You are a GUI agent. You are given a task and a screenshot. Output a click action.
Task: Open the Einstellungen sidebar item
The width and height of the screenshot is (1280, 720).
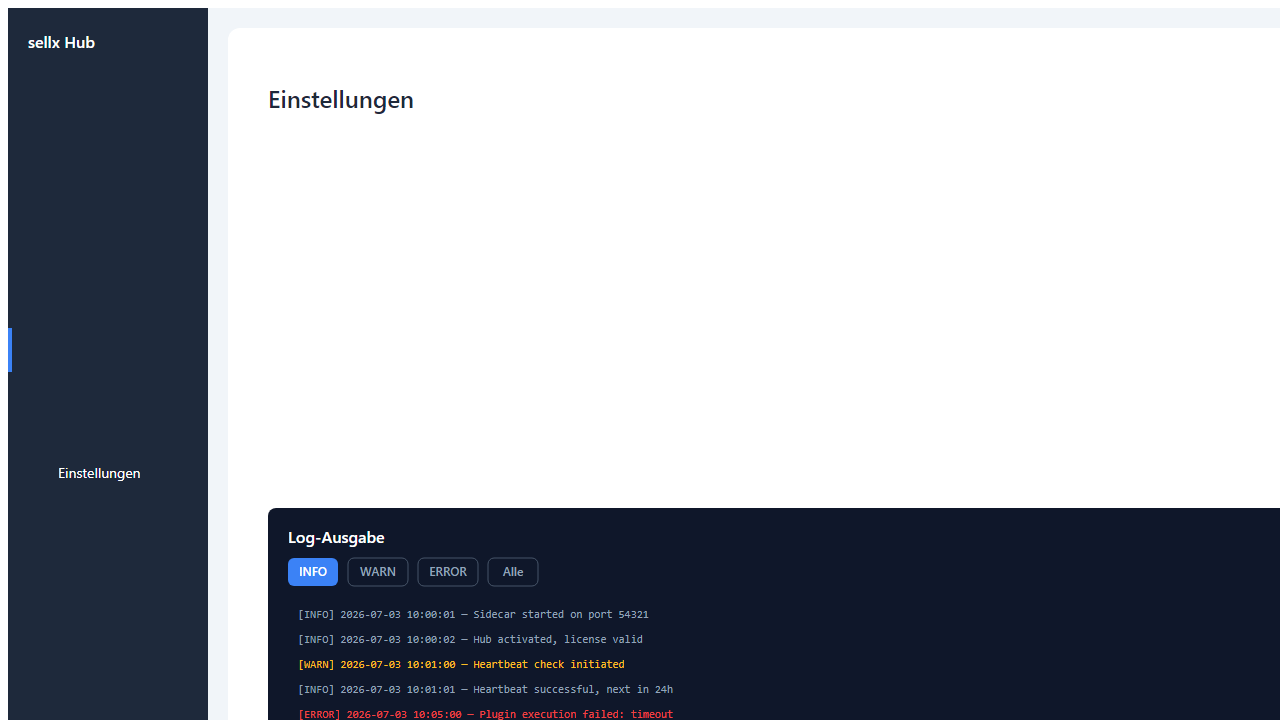(99, 473)
